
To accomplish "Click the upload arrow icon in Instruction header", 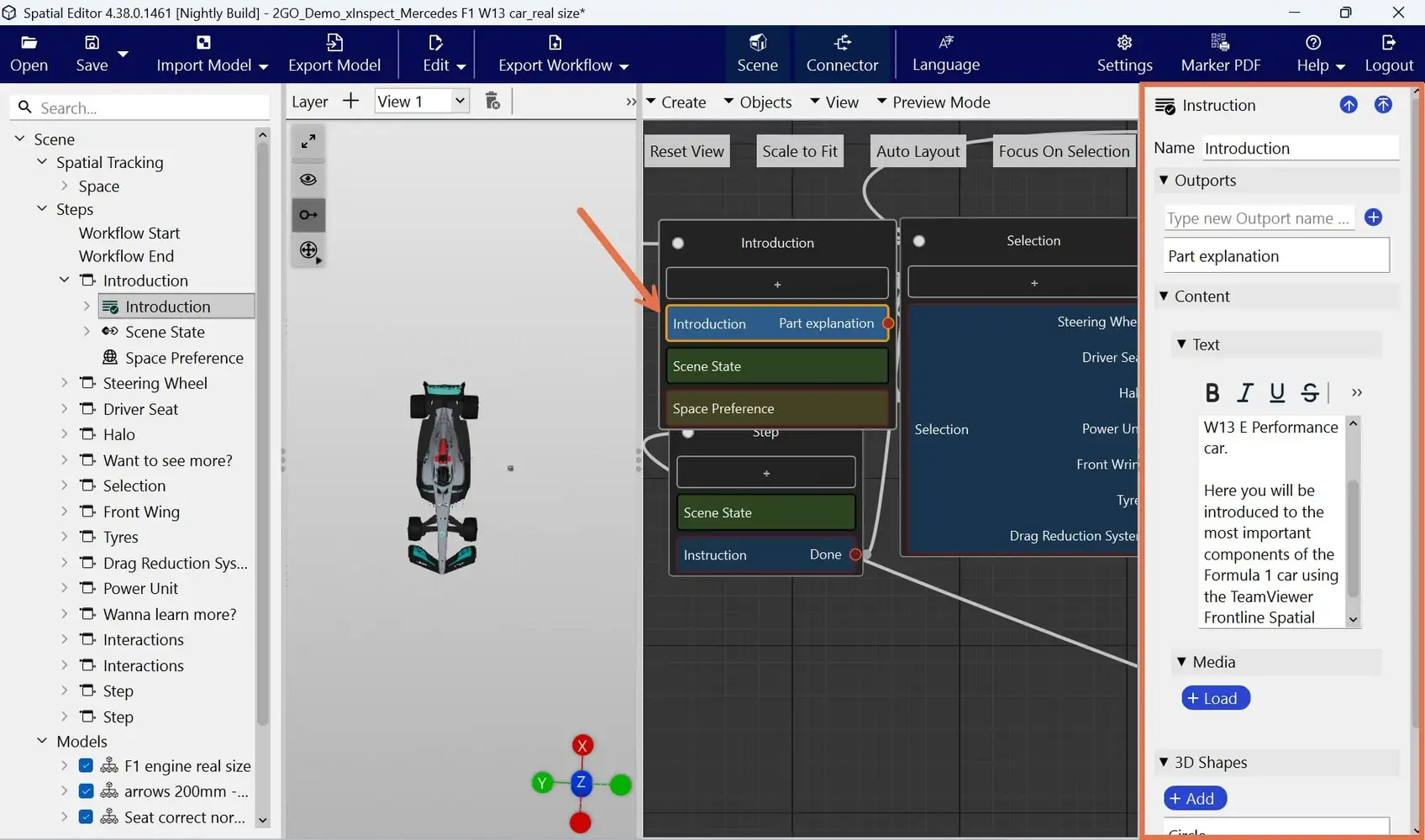I will tap(1349, 105).
